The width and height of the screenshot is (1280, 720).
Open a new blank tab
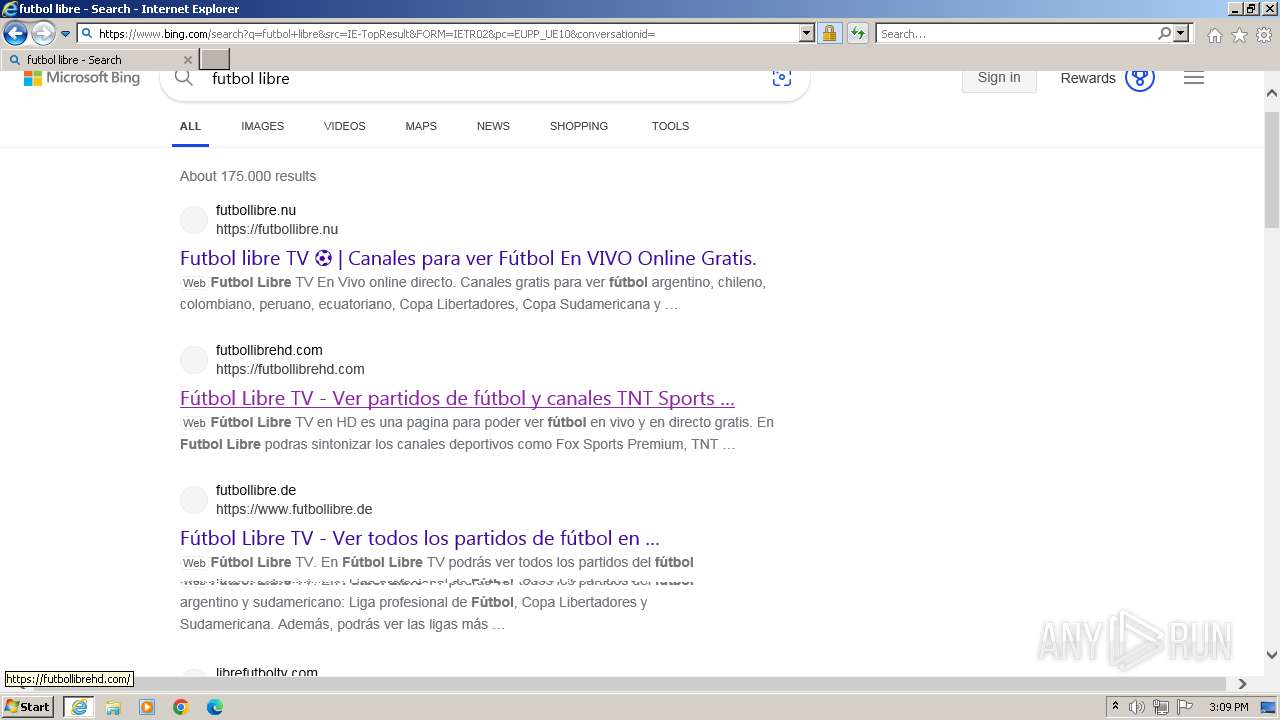coord(215,60)
